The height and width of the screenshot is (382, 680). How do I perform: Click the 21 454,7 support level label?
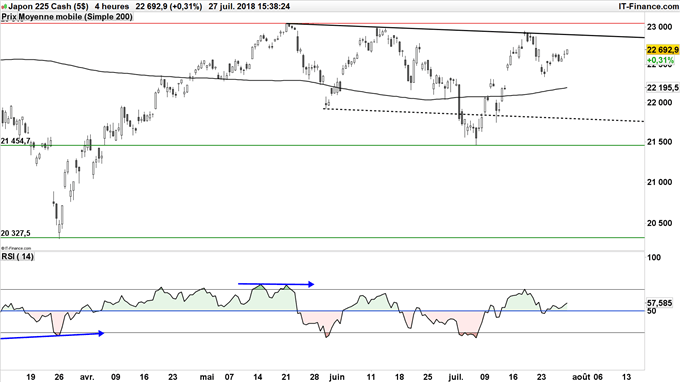[16, 141]
